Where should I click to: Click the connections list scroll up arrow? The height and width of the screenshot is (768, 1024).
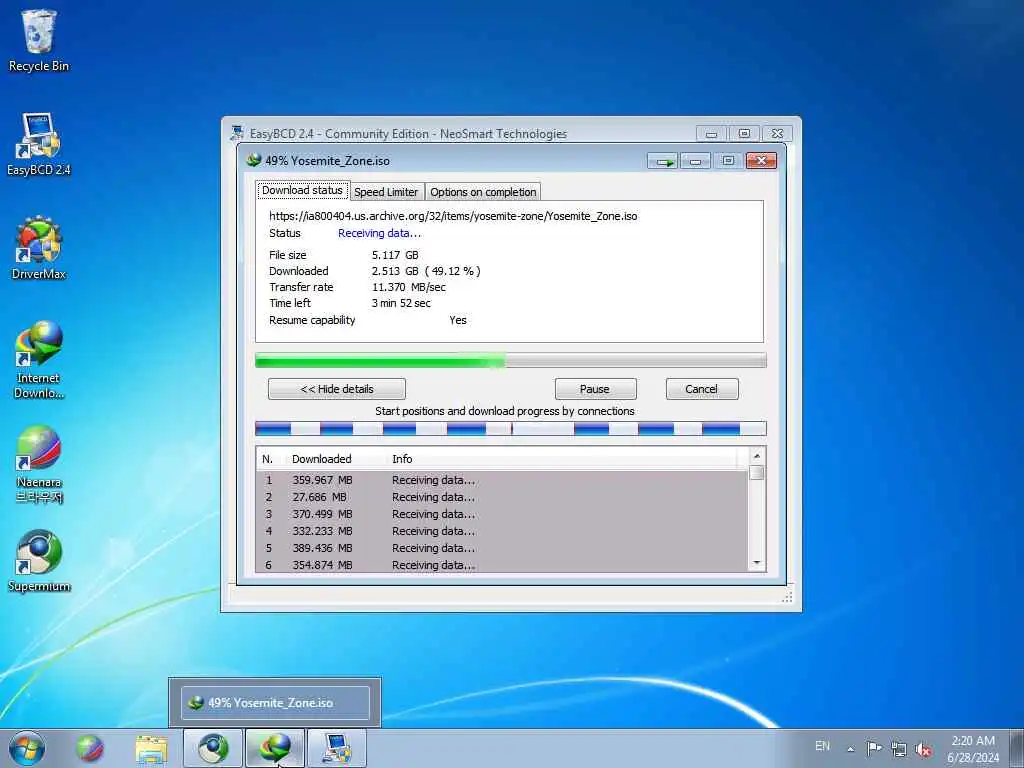tap(757, 456)
